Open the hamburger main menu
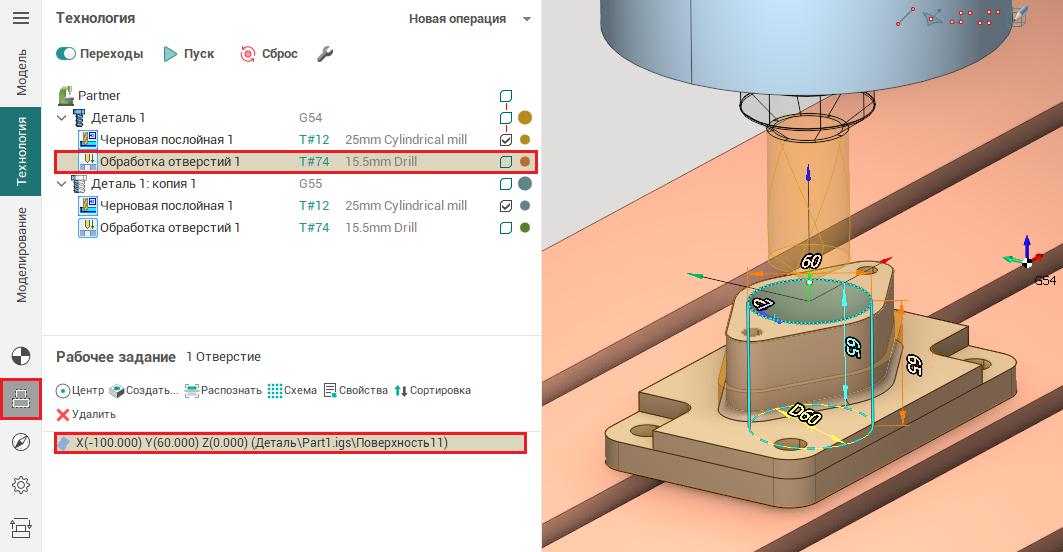 tap(20, 19)
